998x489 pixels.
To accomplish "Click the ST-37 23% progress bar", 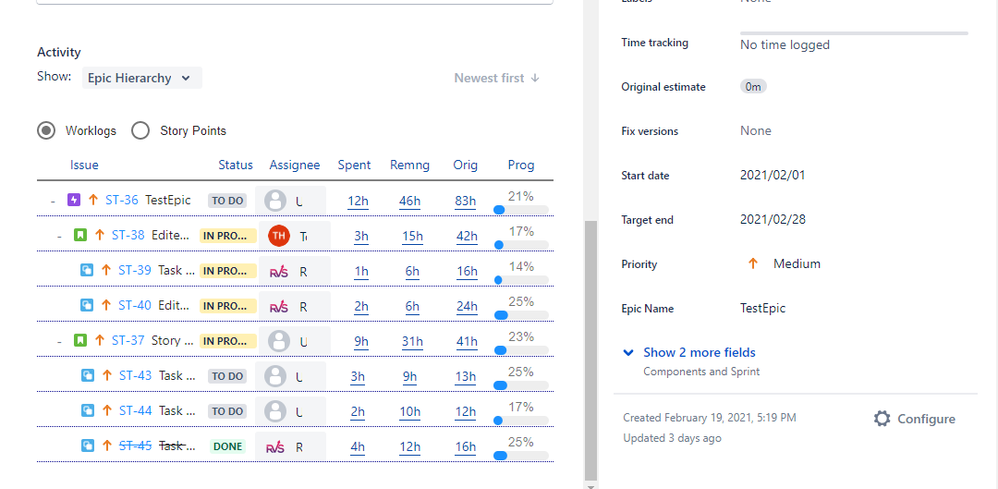I will (521, 350).
